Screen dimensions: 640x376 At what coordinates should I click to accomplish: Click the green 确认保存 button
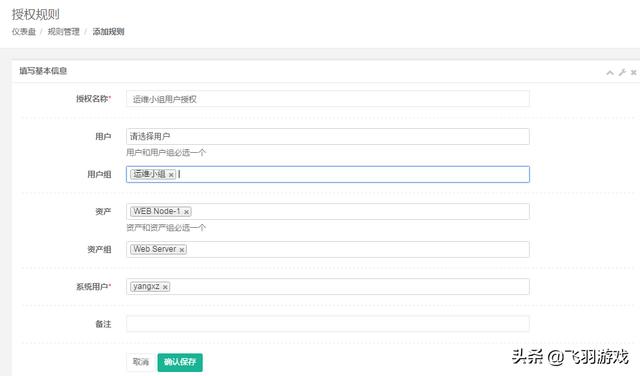pos(180,362)
